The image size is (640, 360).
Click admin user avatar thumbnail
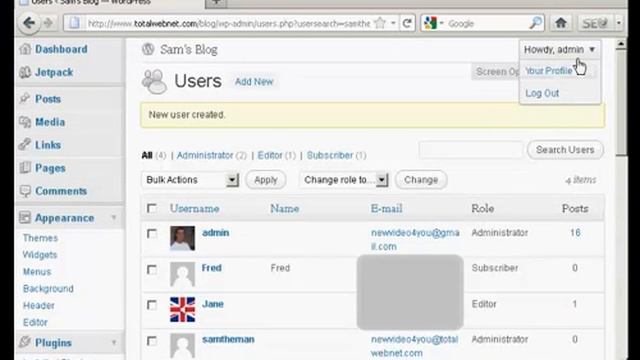(182, 238)
